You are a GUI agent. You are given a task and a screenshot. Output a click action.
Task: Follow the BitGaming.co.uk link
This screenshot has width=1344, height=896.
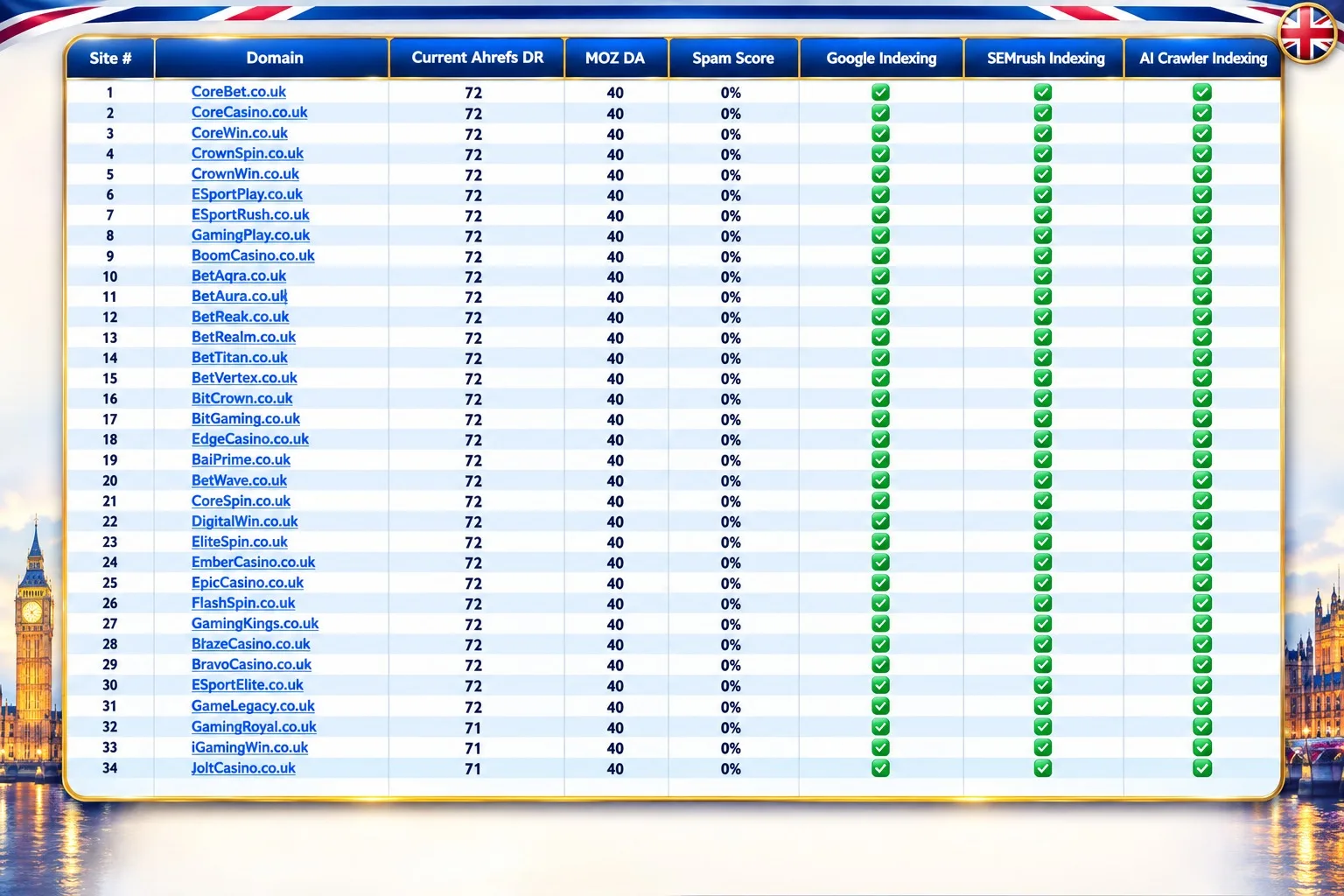pos(246,419)
